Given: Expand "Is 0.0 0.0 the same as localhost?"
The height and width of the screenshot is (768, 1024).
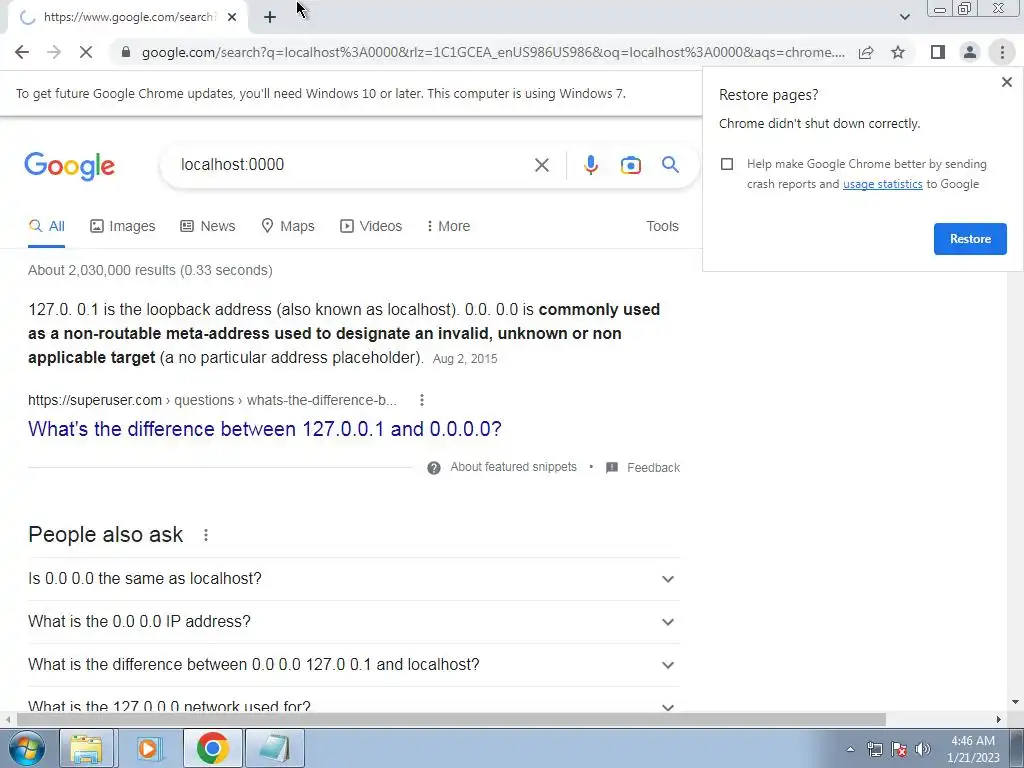Looking at the screenshot, I should point(353,579).
